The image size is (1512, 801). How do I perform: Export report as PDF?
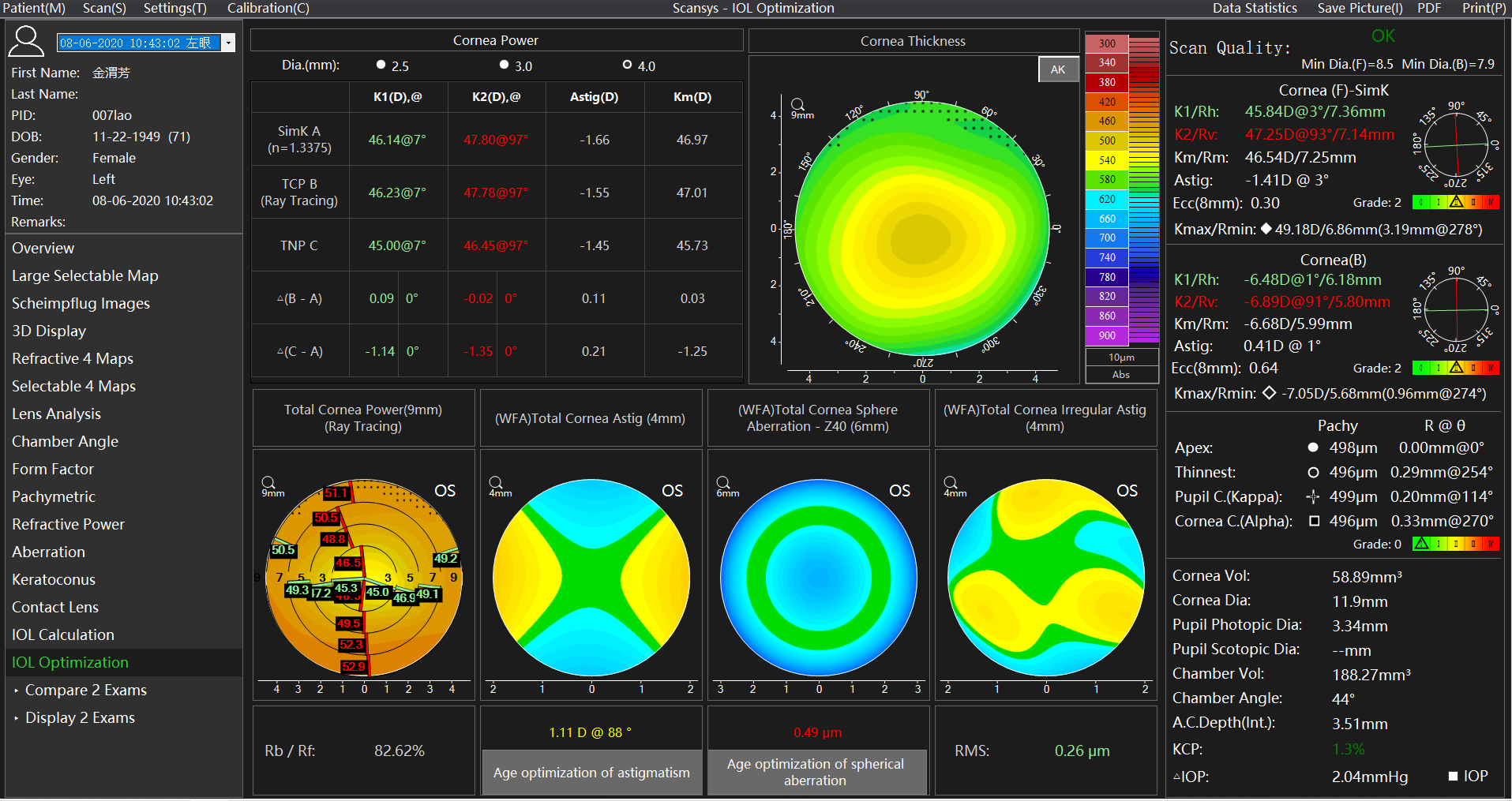pyautogui.click(x=1429, y=8)
